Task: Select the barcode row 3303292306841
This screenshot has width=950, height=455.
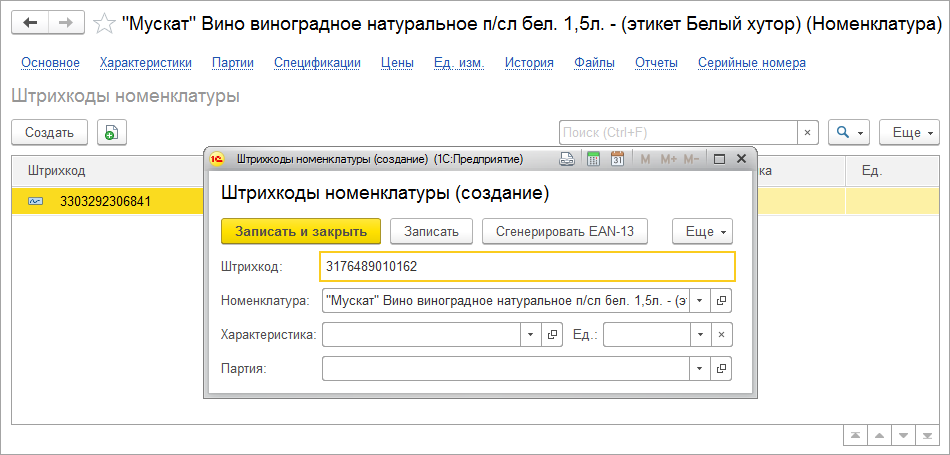Action: pyautogui.click(x=105, y=201)
